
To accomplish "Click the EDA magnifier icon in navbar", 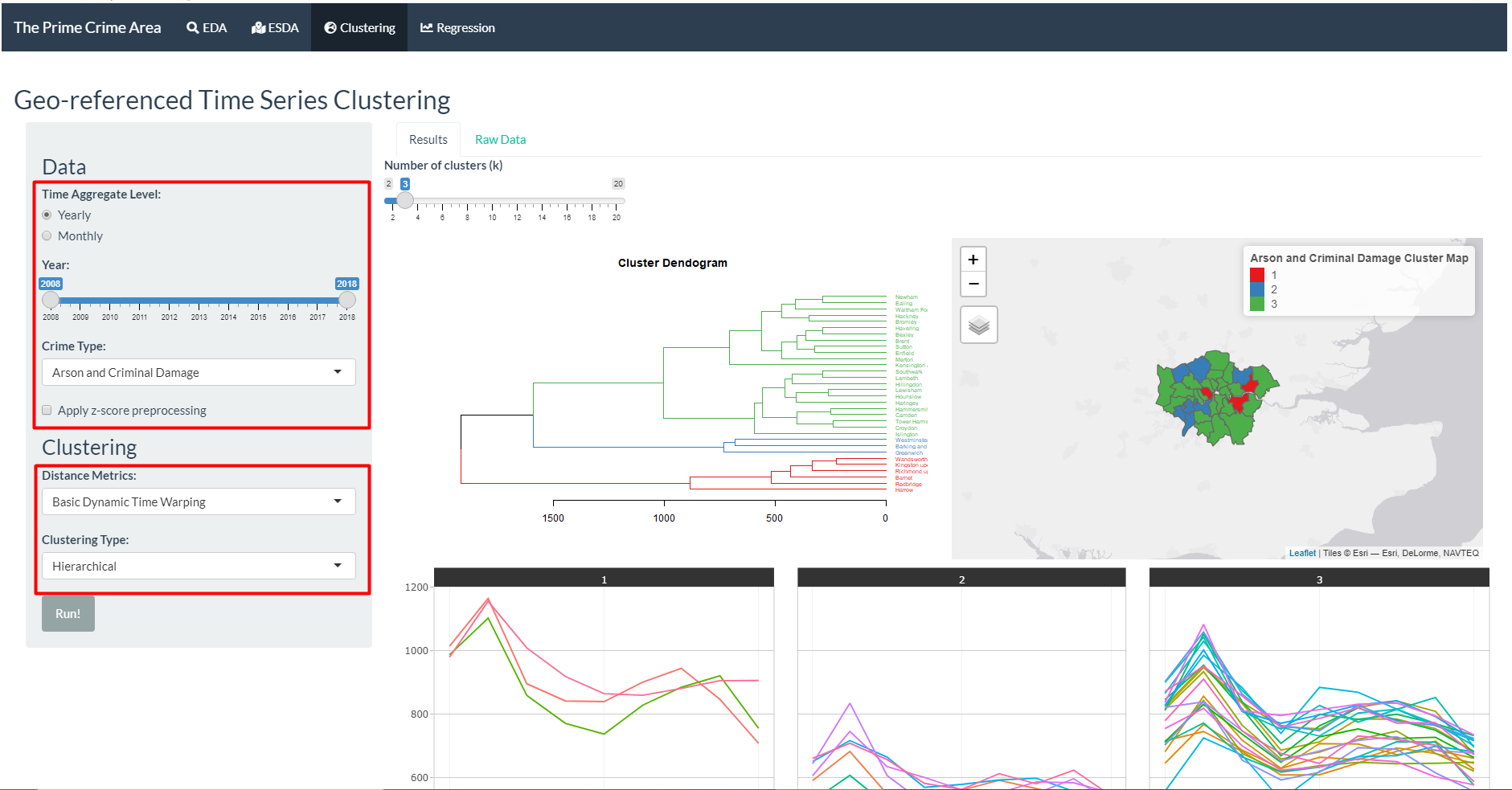I will coord(192,28).
